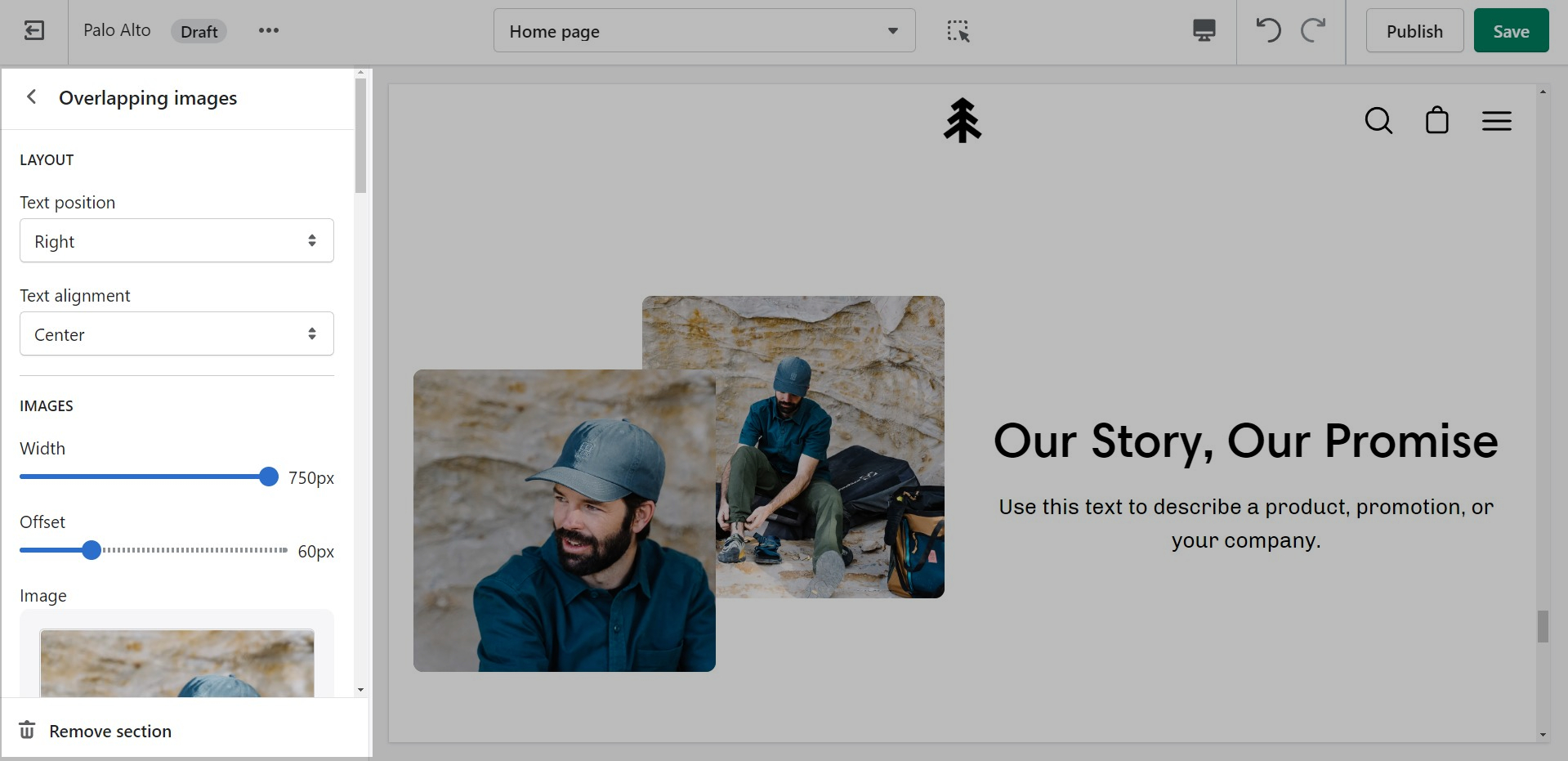Select the Image thumbnail in sidebar
The image size is (1568, 761).
(x=176, y=662)
